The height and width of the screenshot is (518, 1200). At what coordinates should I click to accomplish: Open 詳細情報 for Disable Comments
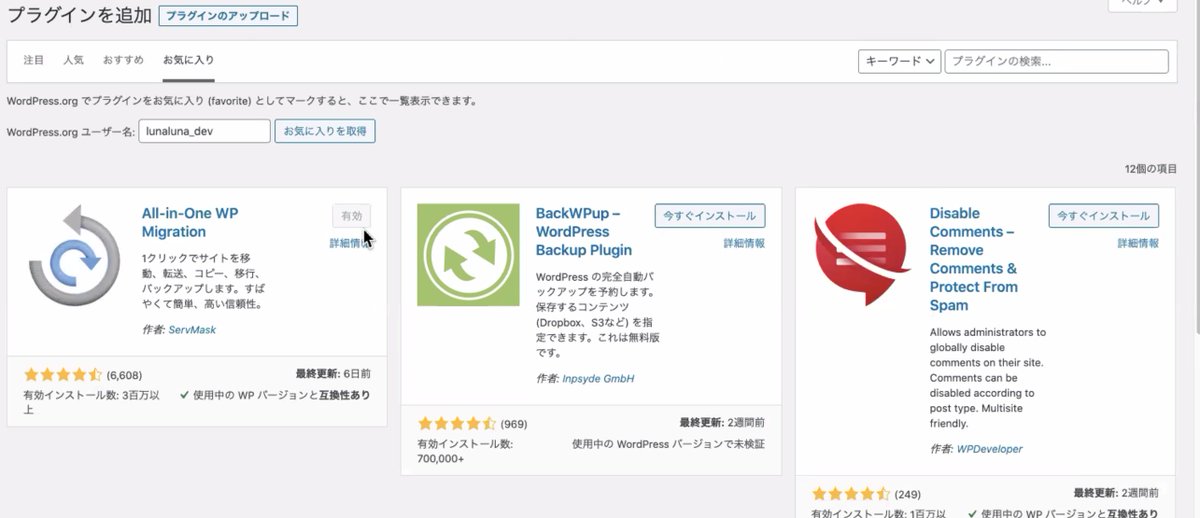(x=1138, y=243)
